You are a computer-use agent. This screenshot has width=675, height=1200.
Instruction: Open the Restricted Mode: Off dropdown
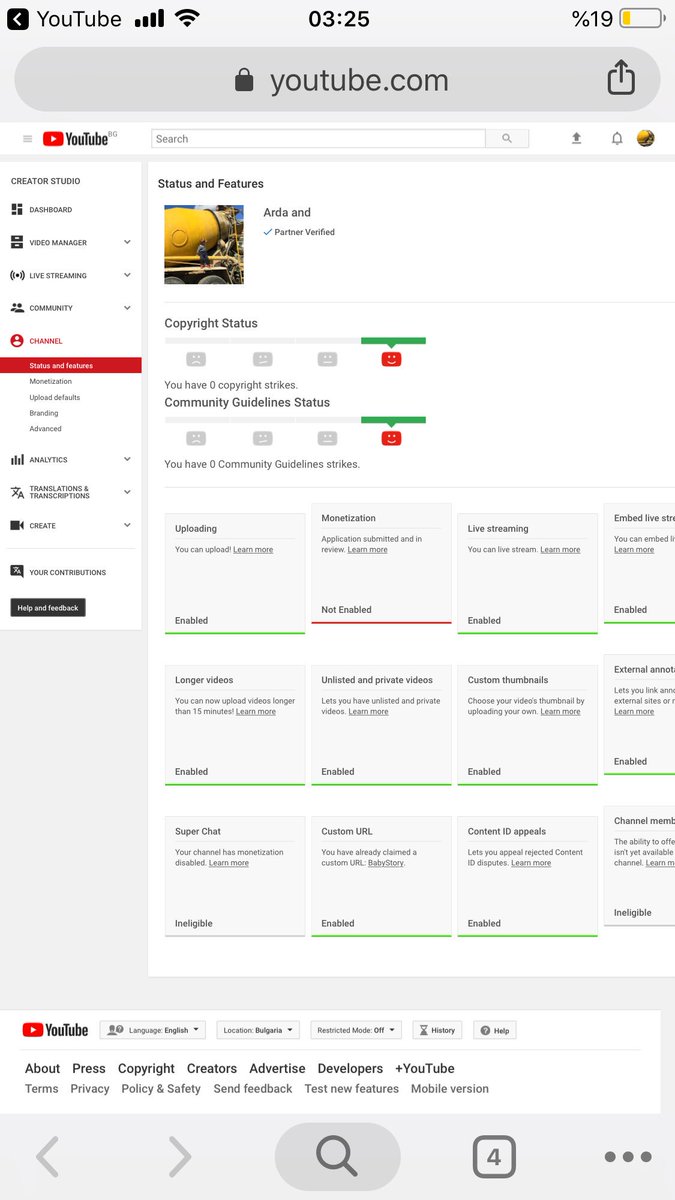pos(356,1030)
